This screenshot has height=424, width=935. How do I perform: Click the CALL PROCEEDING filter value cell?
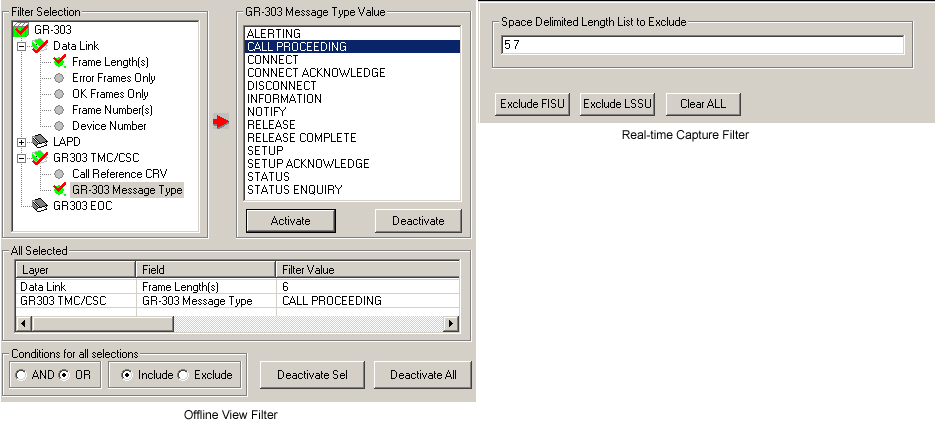coord(367,301)
